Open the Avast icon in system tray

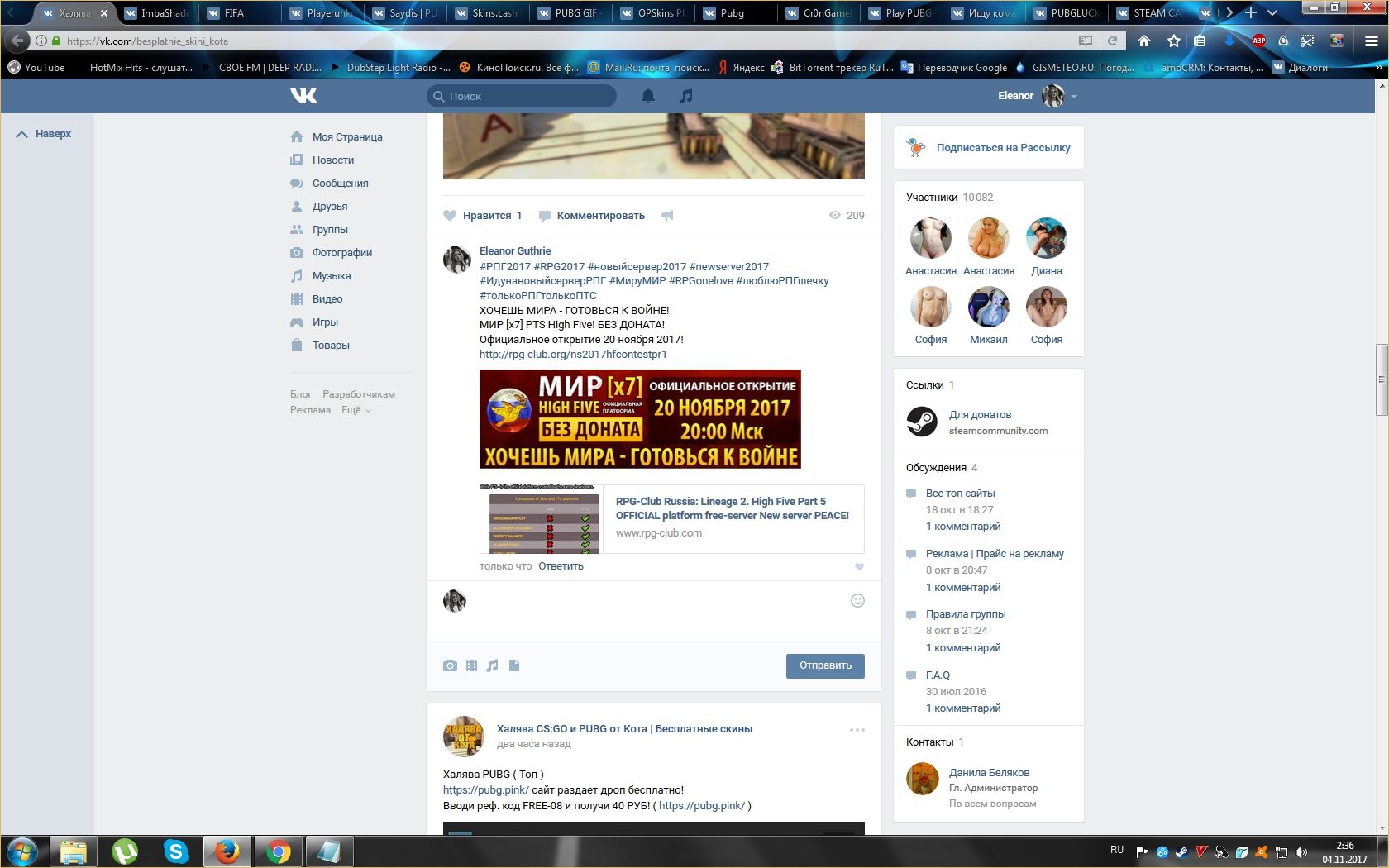pyautogui.click(x=1261, y=851)
